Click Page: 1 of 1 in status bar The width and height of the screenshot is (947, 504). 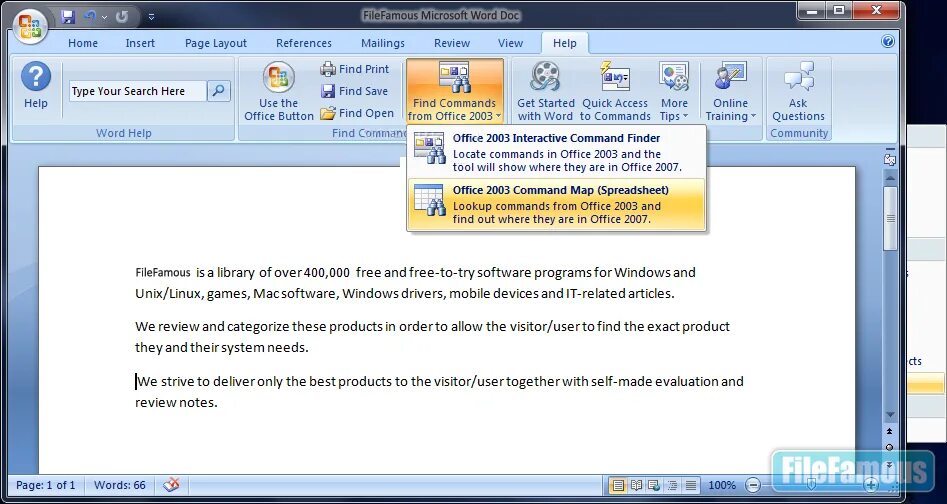(x=46, y=485)
